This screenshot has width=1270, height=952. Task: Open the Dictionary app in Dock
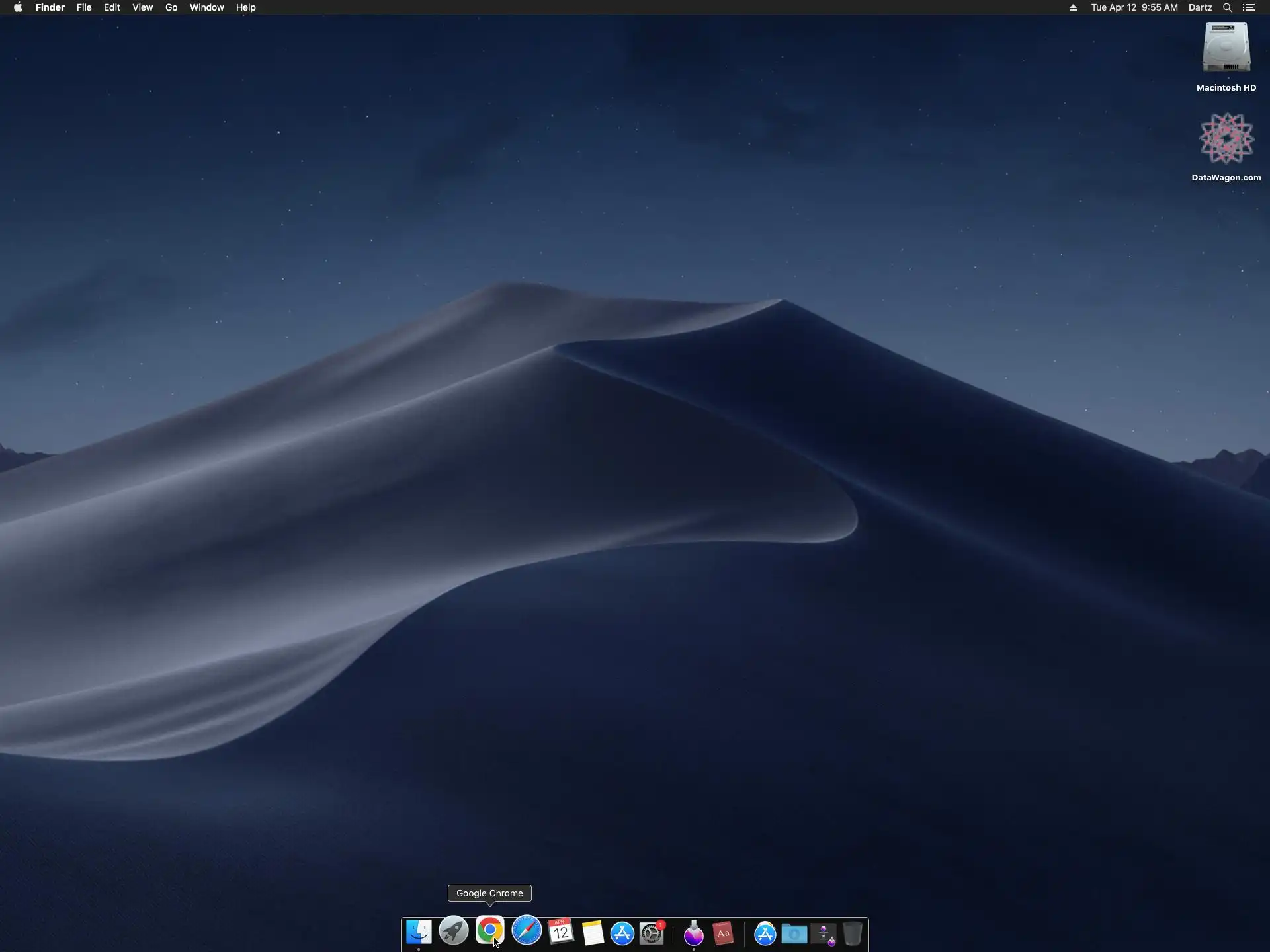[x=723, y=933]
